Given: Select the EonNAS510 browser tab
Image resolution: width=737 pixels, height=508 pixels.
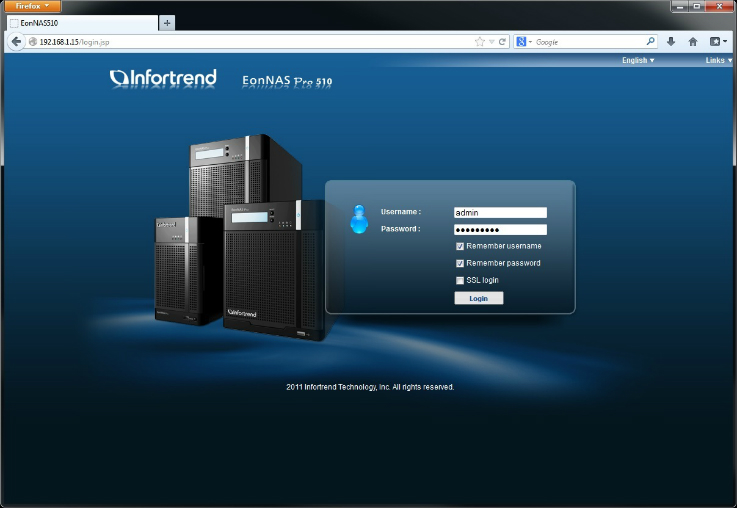Looking at the screenshot, I should [82, 23].
